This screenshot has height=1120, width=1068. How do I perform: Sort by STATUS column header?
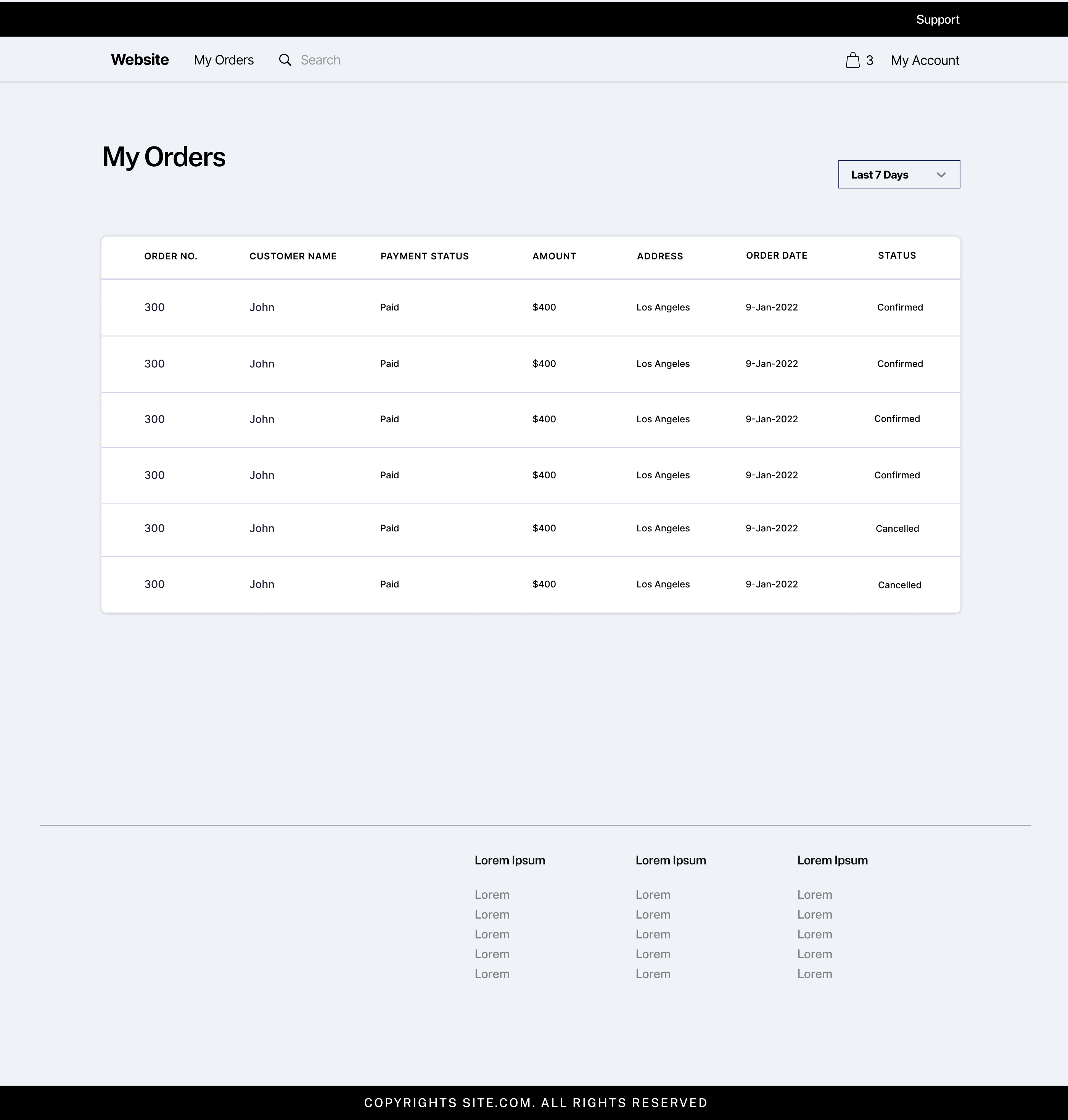(897, 256)
